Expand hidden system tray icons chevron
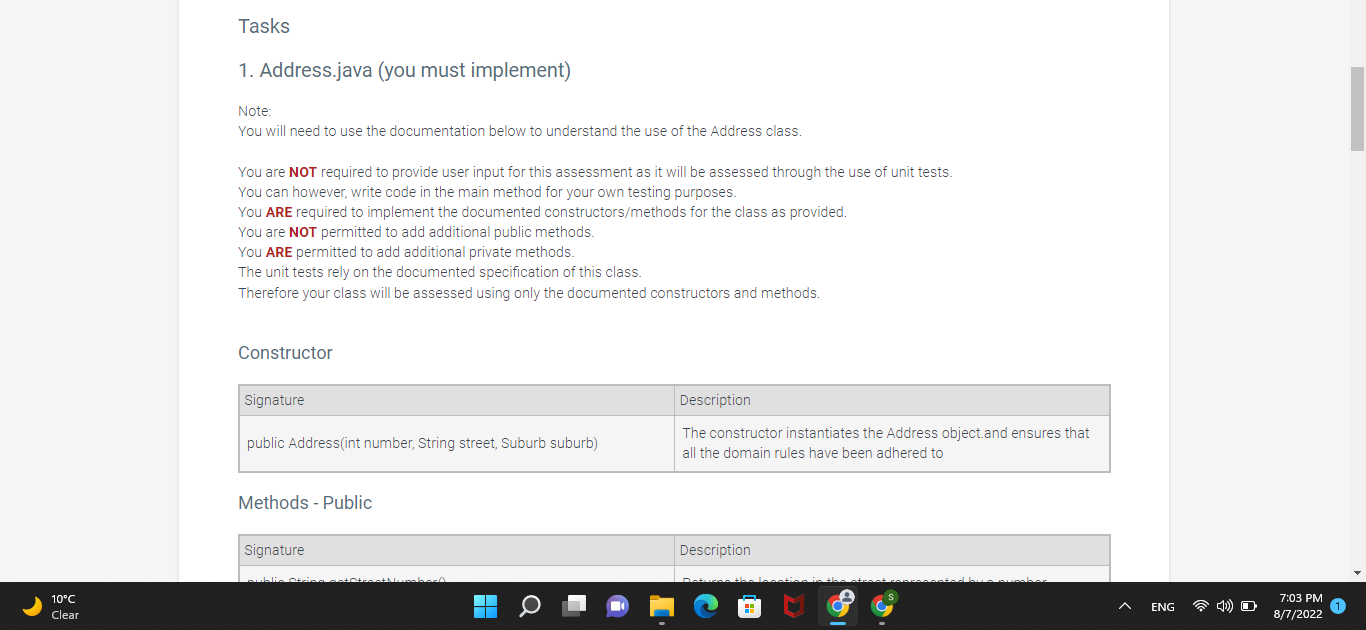This screenshot has width=1366, height=630. point(1124,607)
